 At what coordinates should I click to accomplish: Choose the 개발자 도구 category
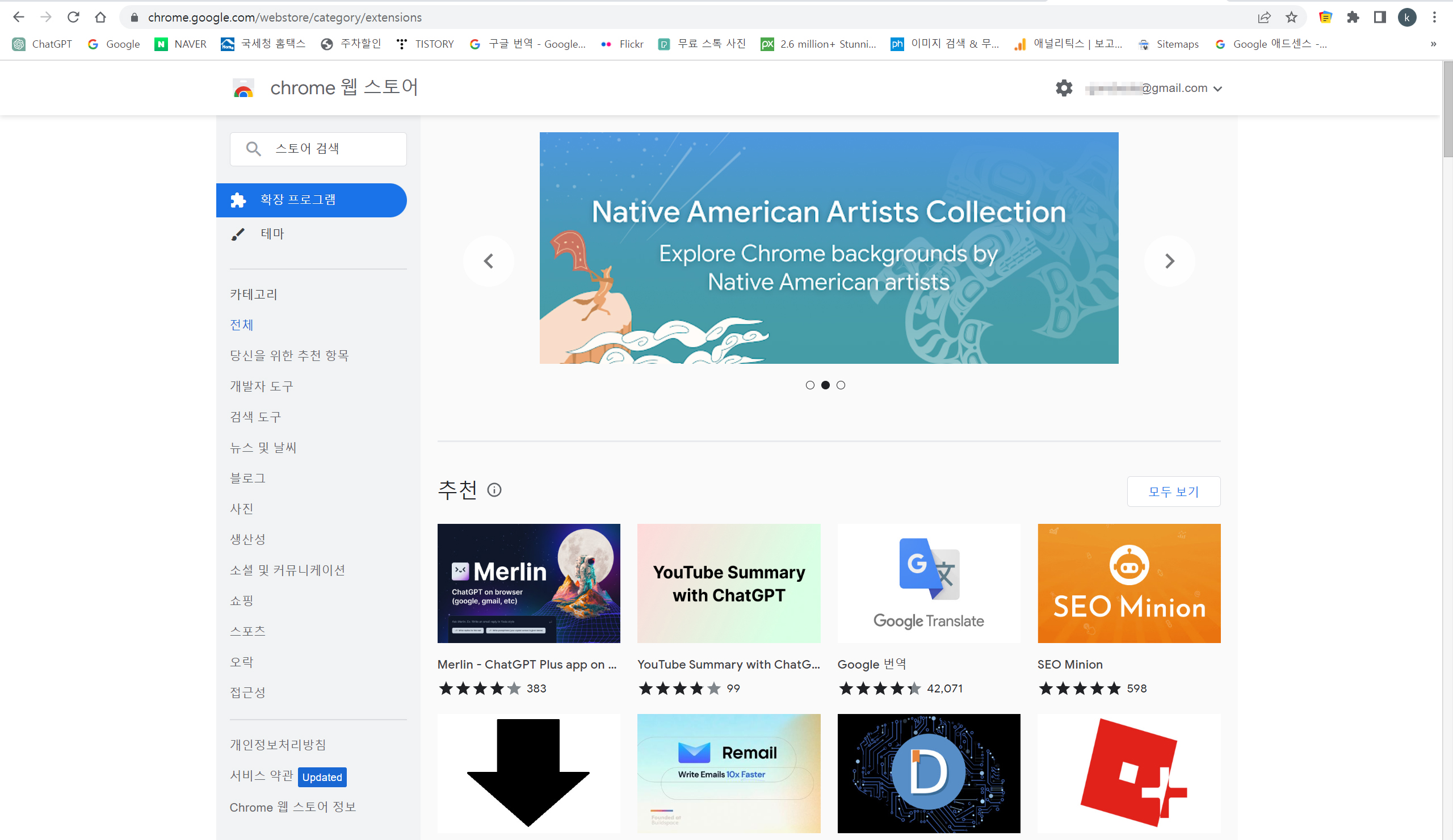pyautogui.click(x=262, y=387)
